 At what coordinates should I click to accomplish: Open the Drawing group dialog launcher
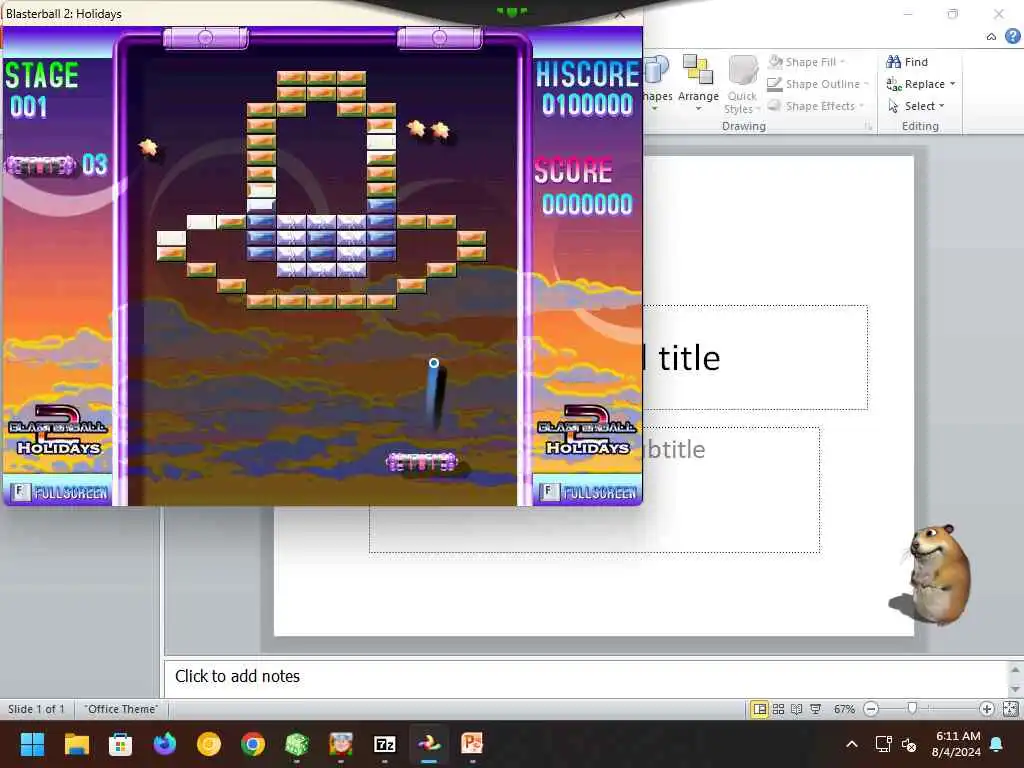click(869, 127)
